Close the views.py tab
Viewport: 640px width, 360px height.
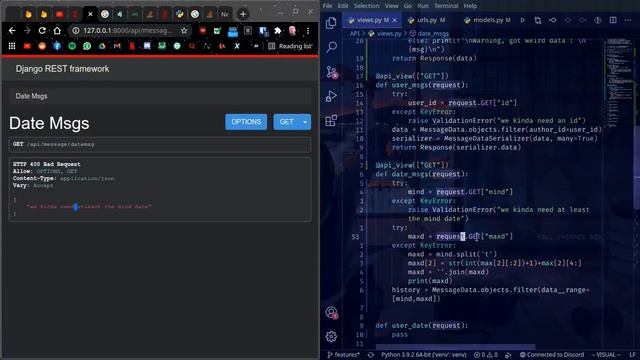tap(395, 20)
